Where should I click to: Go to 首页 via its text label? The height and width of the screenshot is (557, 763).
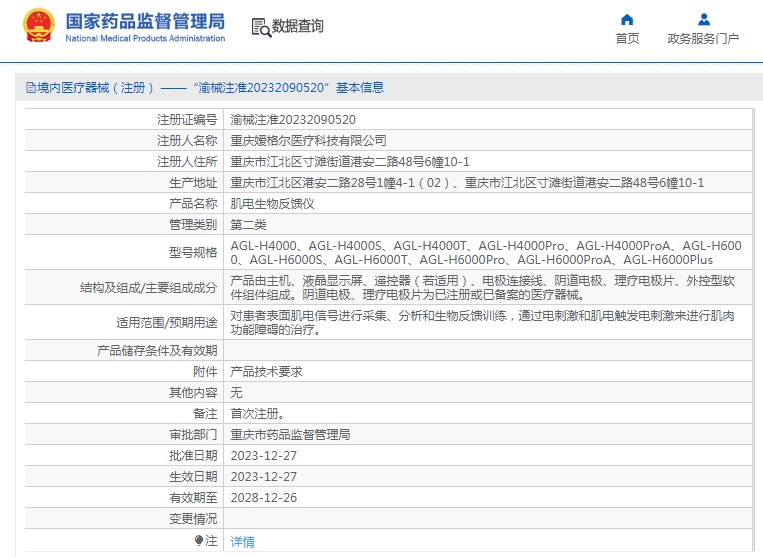(x=627, y=39)
